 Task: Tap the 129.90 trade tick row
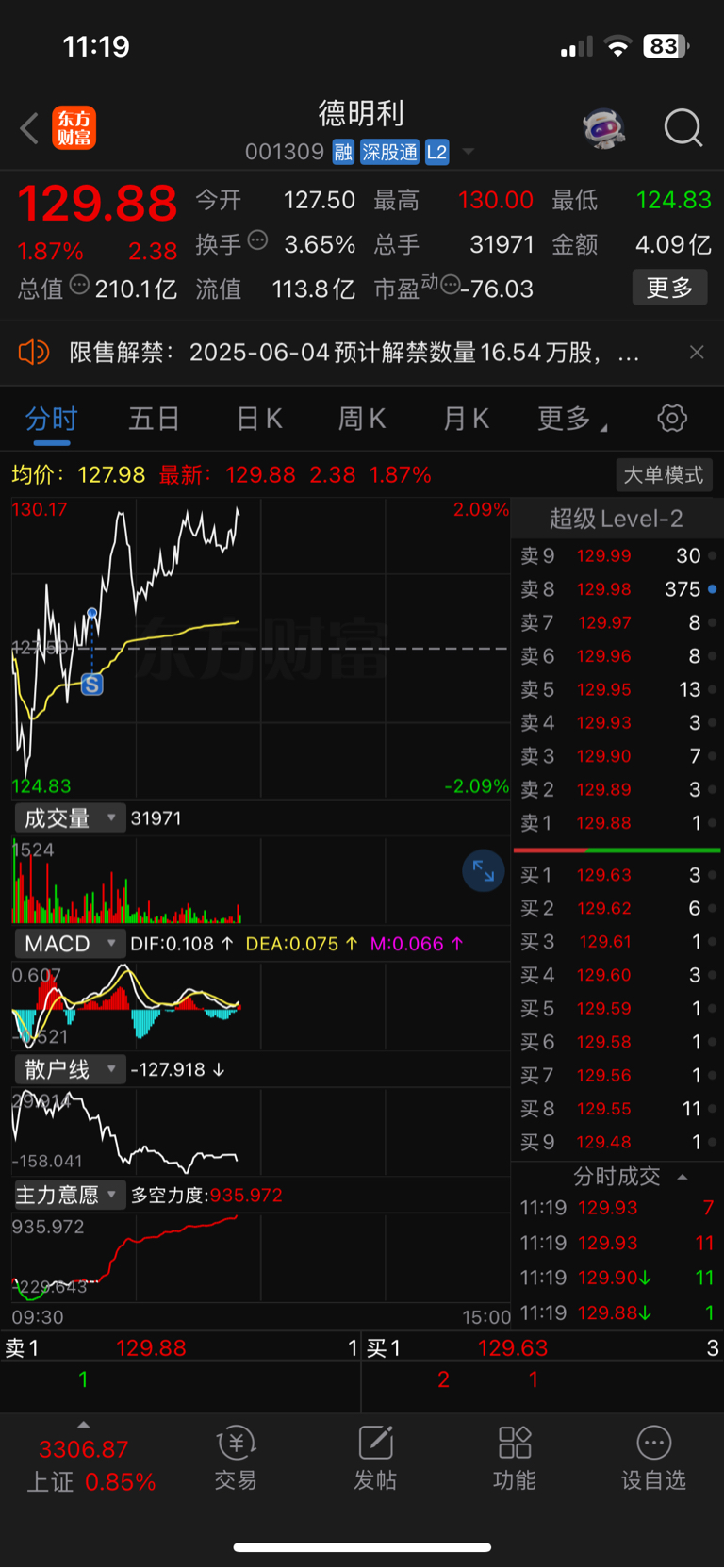[x=617, y=1278]
